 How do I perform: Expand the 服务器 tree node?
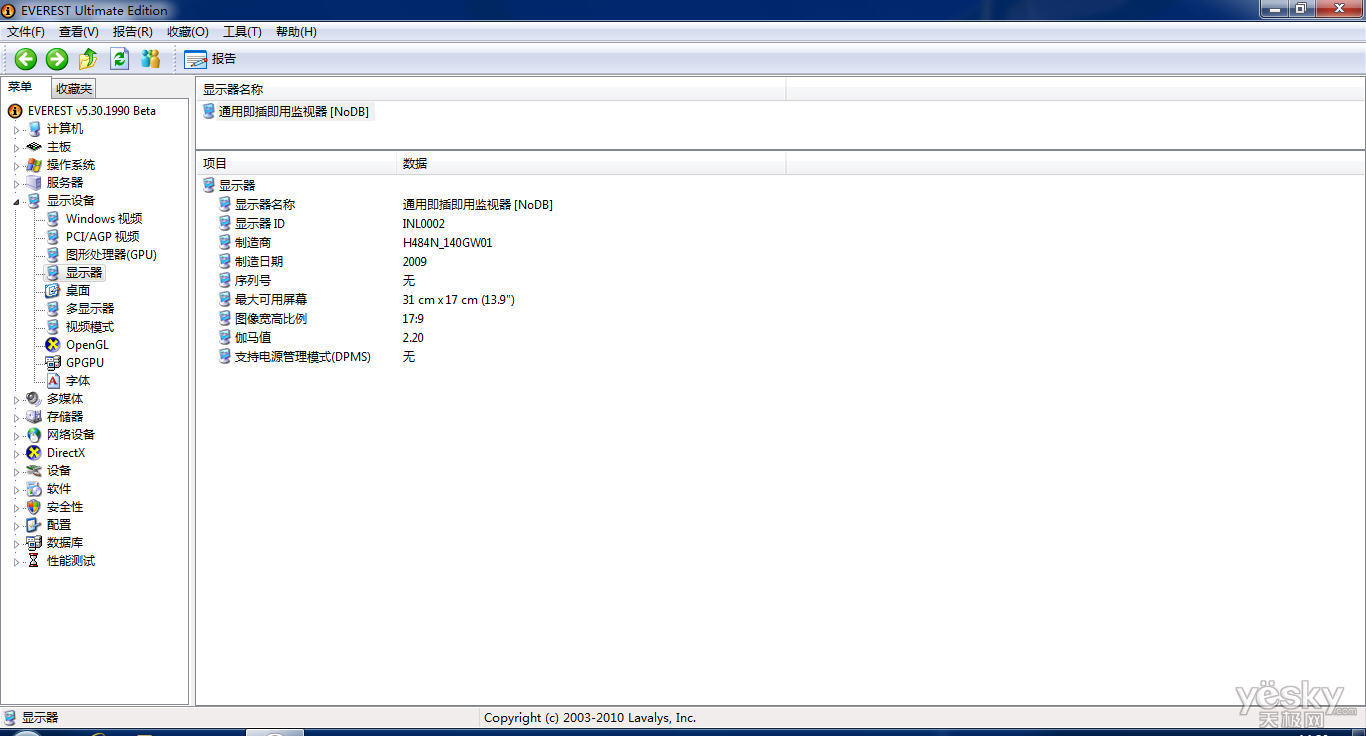click(16, 183)
